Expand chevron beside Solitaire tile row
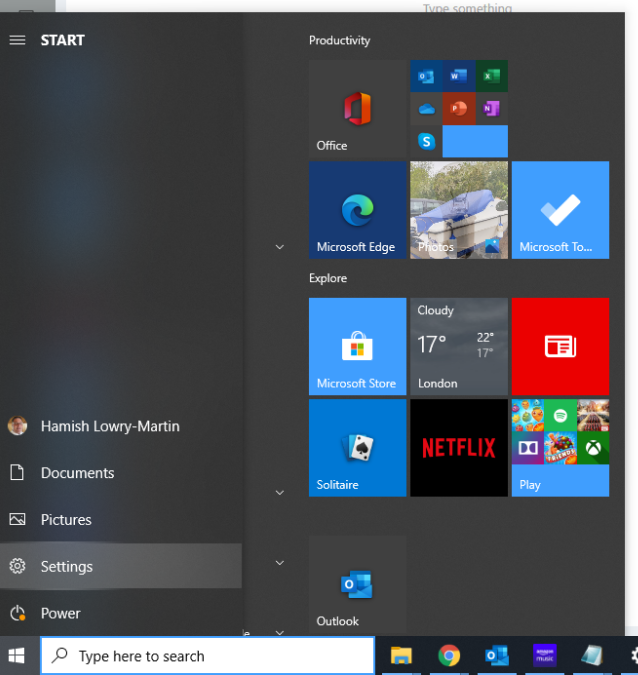This screenshot has height=675, width=638. click(x=280, y=492)
